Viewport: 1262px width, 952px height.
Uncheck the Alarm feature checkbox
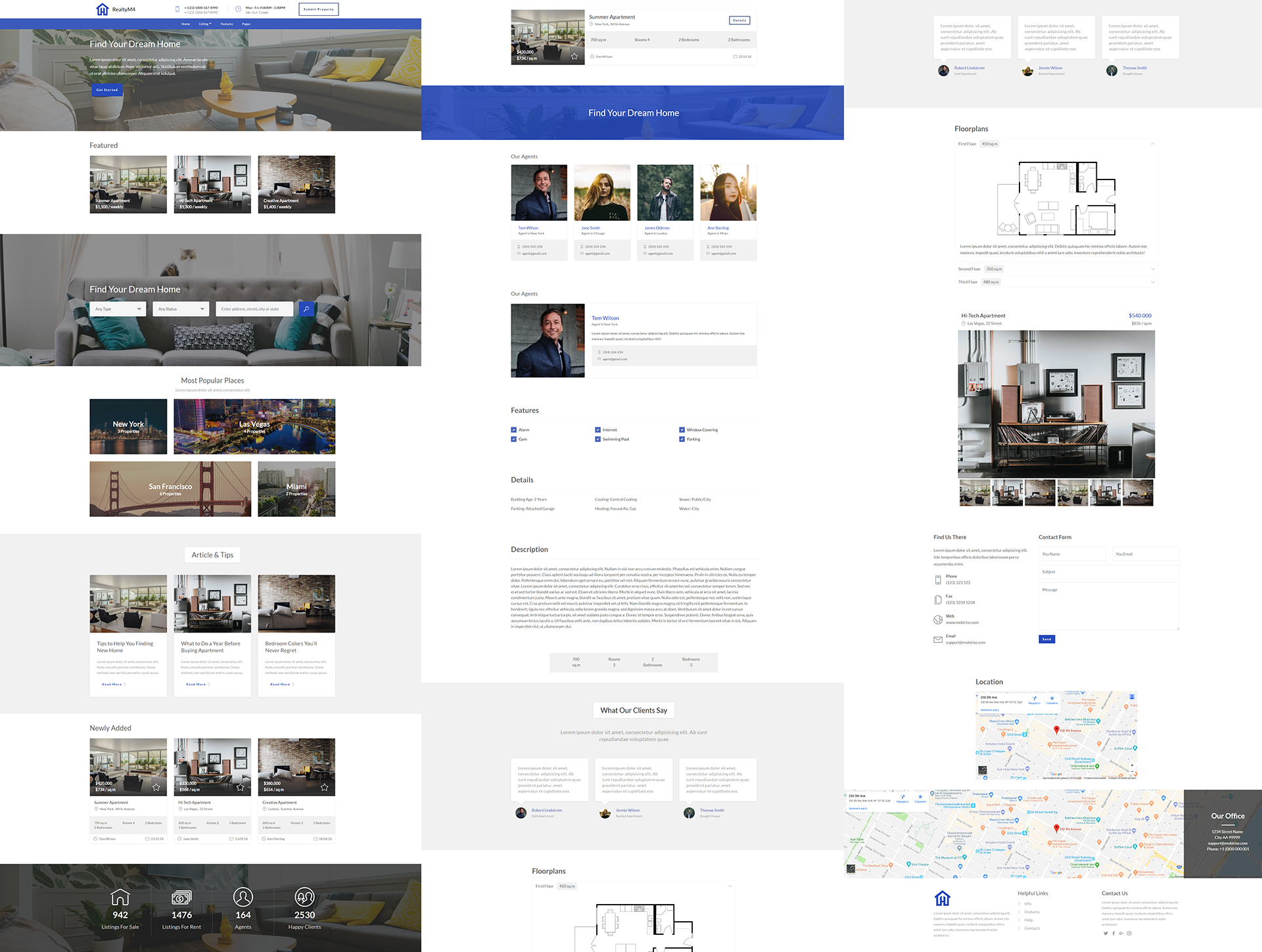pos(514,430)
